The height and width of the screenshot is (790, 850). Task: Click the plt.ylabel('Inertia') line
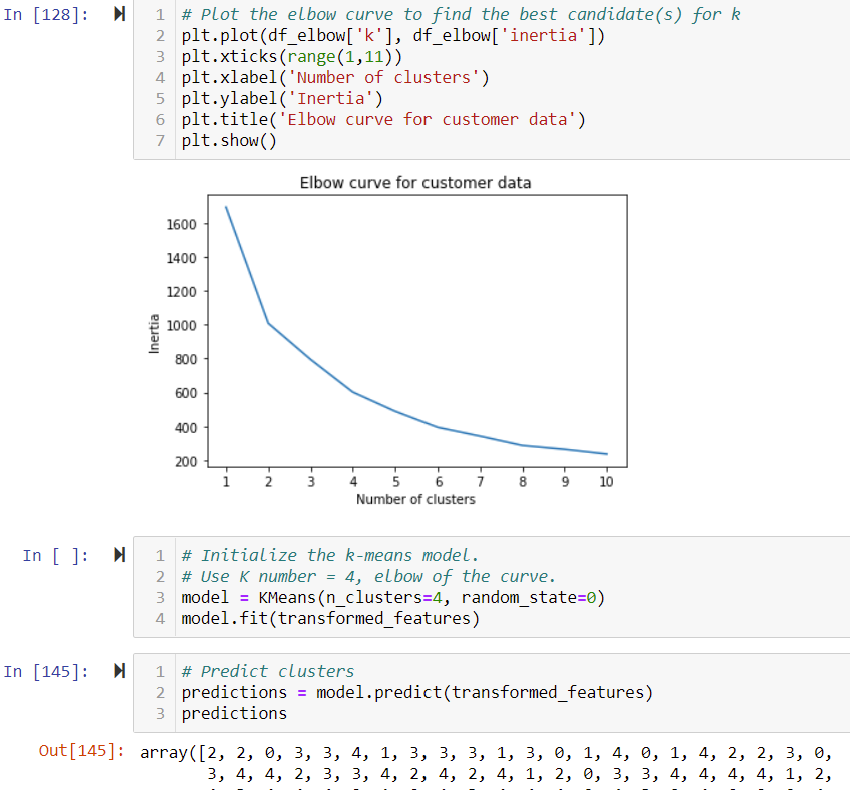point(282,99)
